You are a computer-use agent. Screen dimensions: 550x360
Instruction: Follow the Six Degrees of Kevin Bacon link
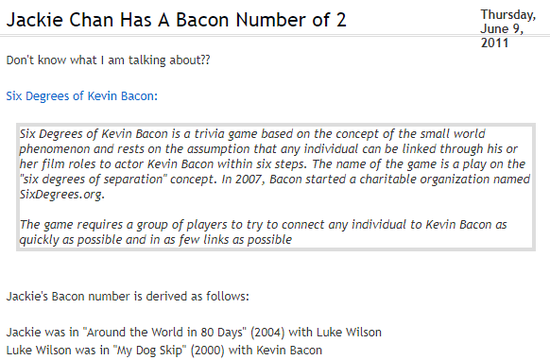click(x=82, y=96)
